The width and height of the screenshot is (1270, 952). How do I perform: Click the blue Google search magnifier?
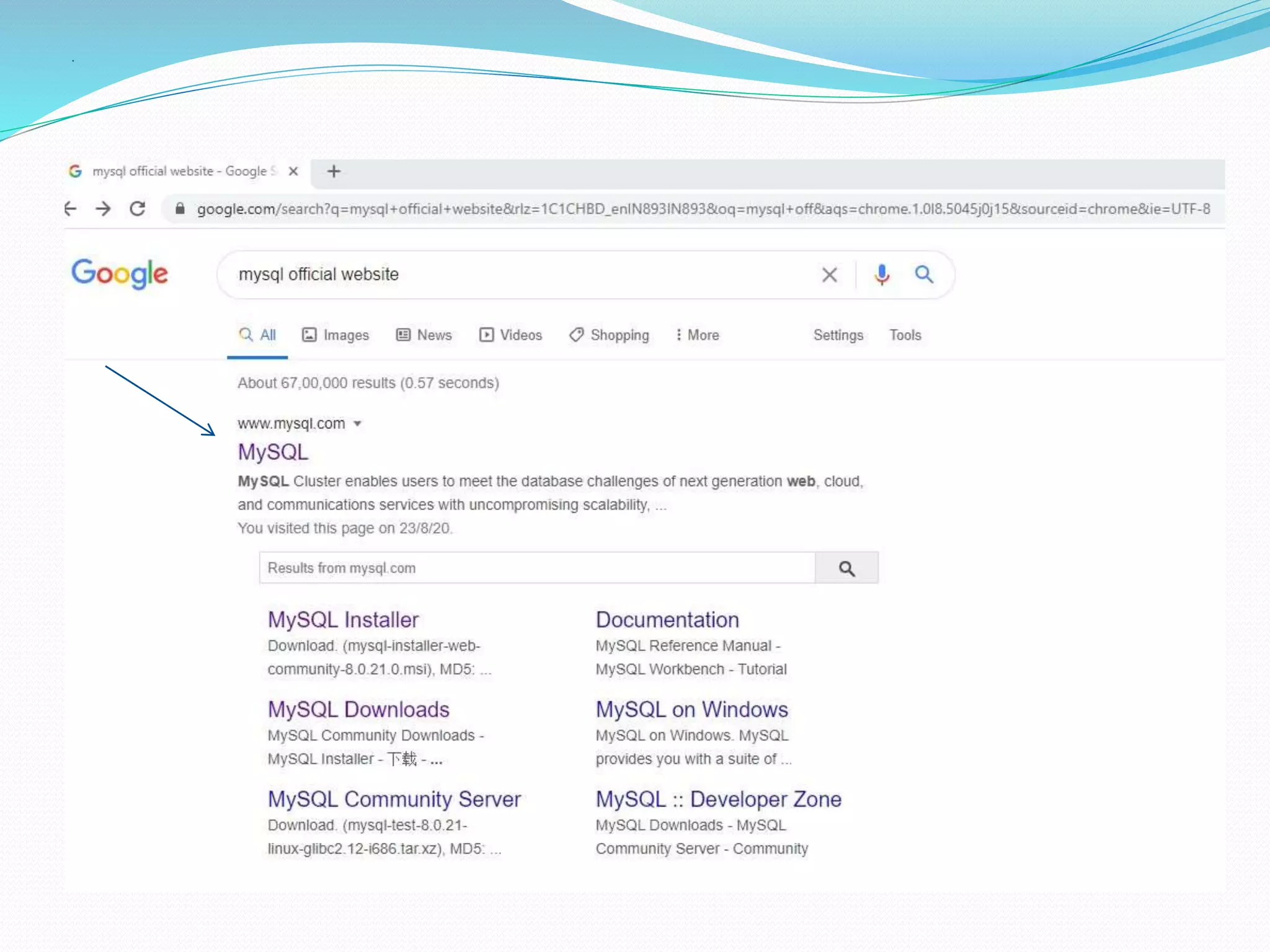click(x=924, y=274)
